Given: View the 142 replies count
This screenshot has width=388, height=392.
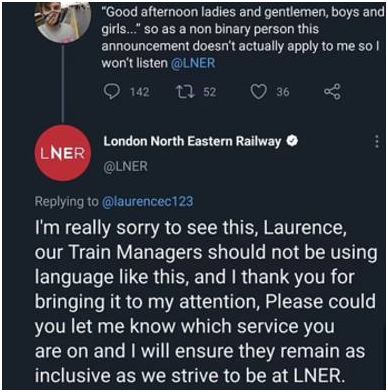Looking at the screenshot, I should click(x=139, y=92).
